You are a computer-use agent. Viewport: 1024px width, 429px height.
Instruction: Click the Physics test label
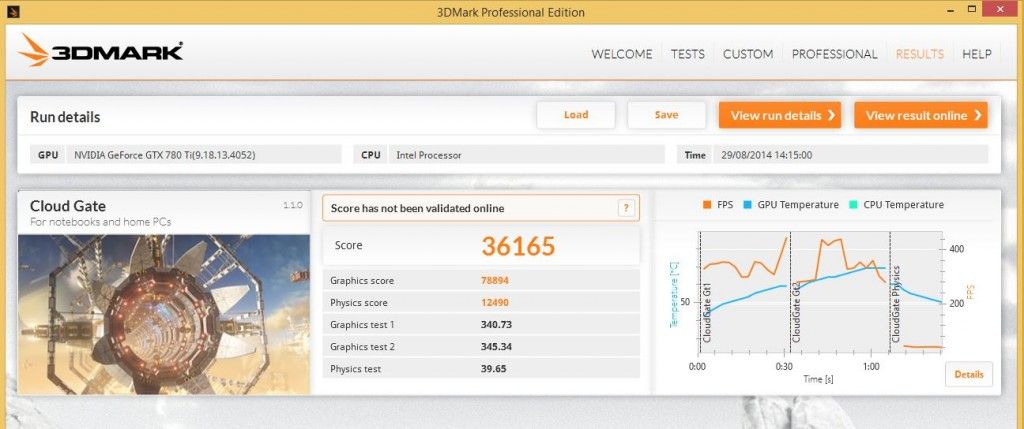[355, 369]
